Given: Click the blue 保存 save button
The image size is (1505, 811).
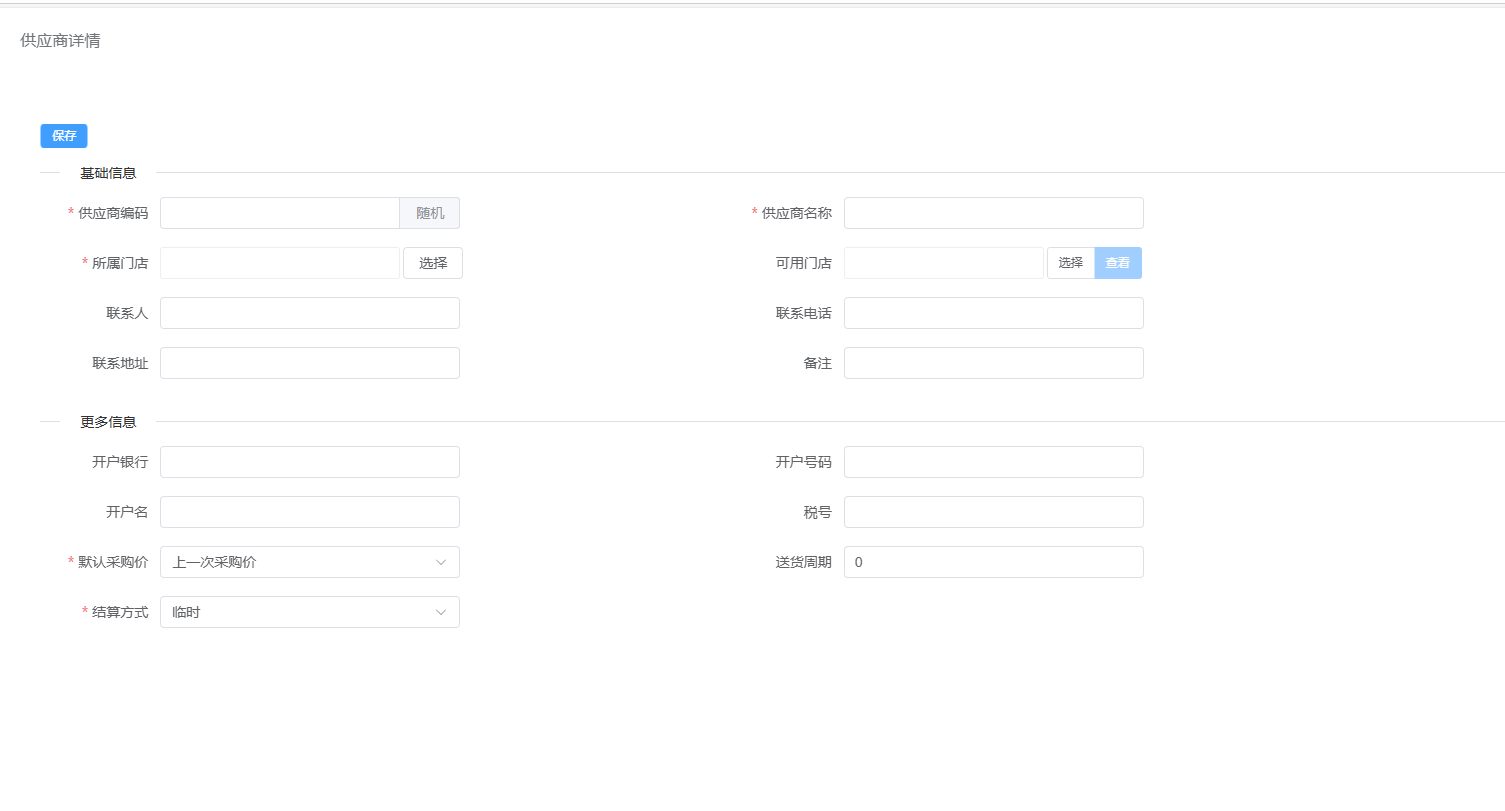Looking at the screenshot, I should click(x=64, y=136).
